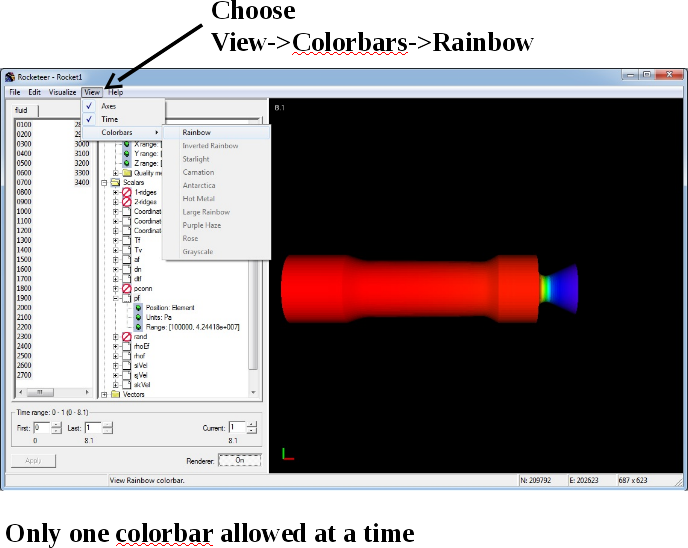
Task: Click the Quality folder icon
Action: pyautogui.click(x=127, y=173)
